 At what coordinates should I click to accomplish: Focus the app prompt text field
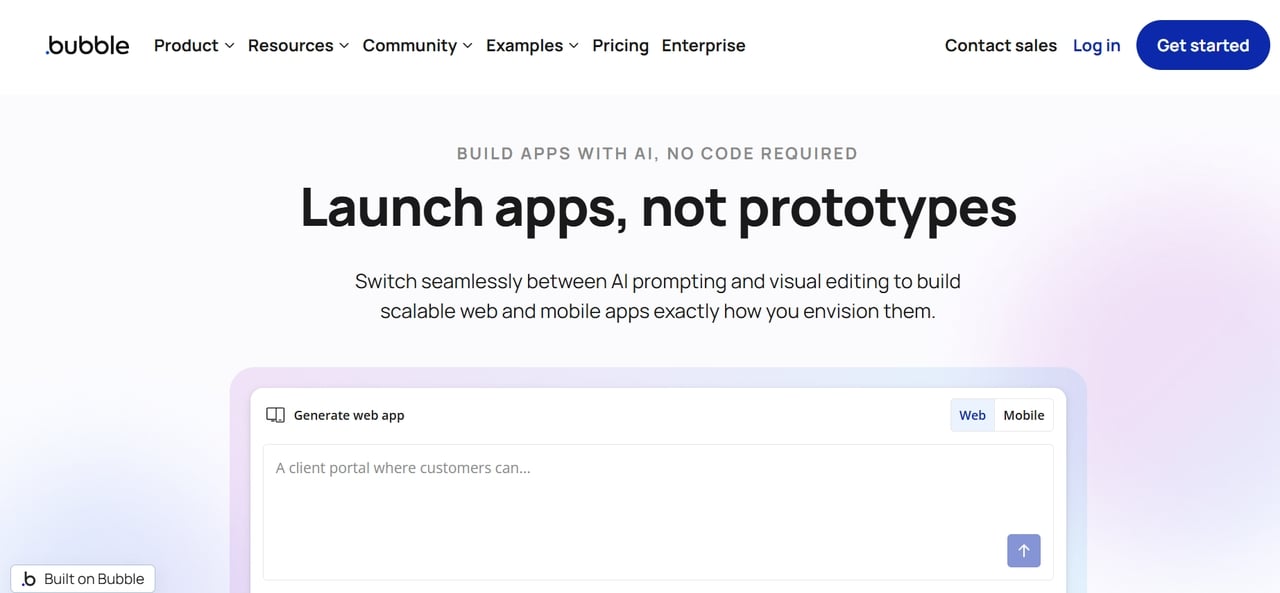(x=658, y=512)
